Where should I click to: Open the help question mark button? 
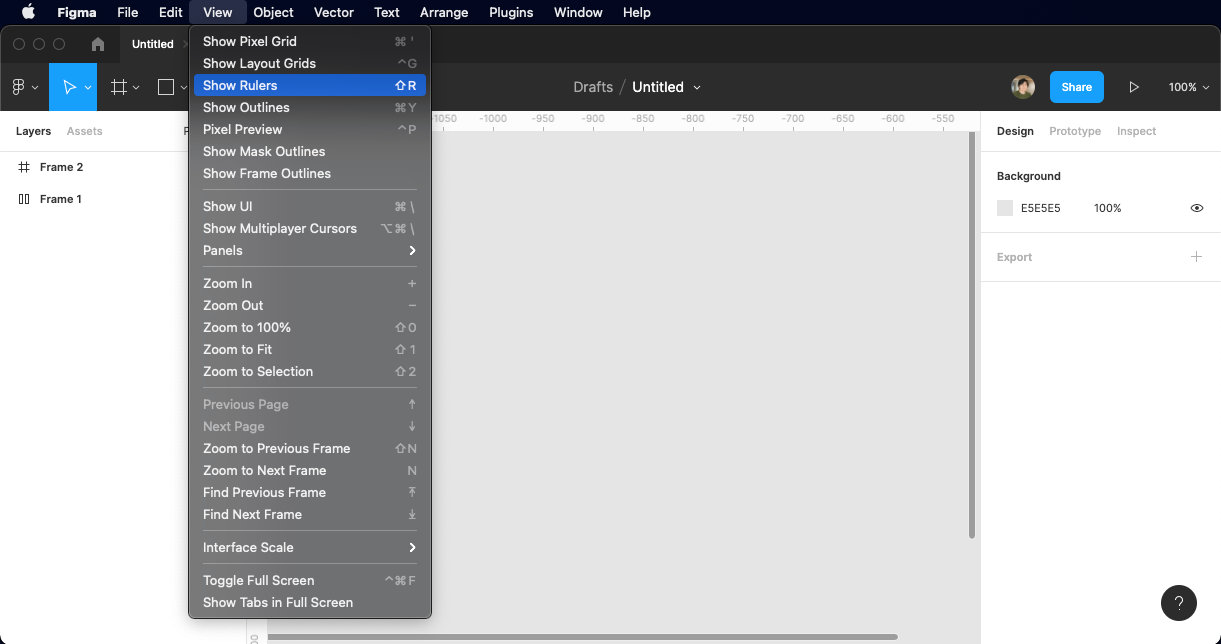(1179, 603)
